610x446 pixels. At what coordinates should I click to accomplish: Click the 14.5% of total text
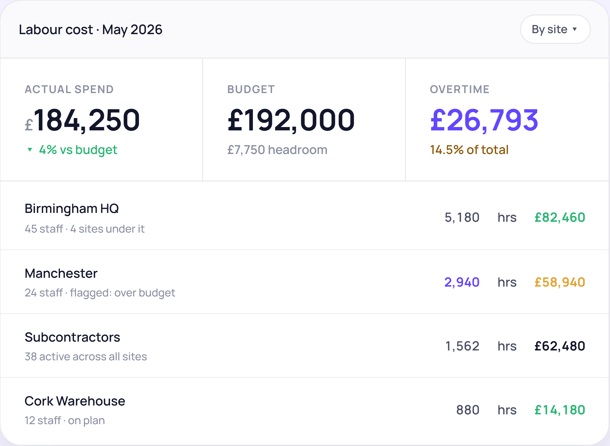click(x=469, y=149)
